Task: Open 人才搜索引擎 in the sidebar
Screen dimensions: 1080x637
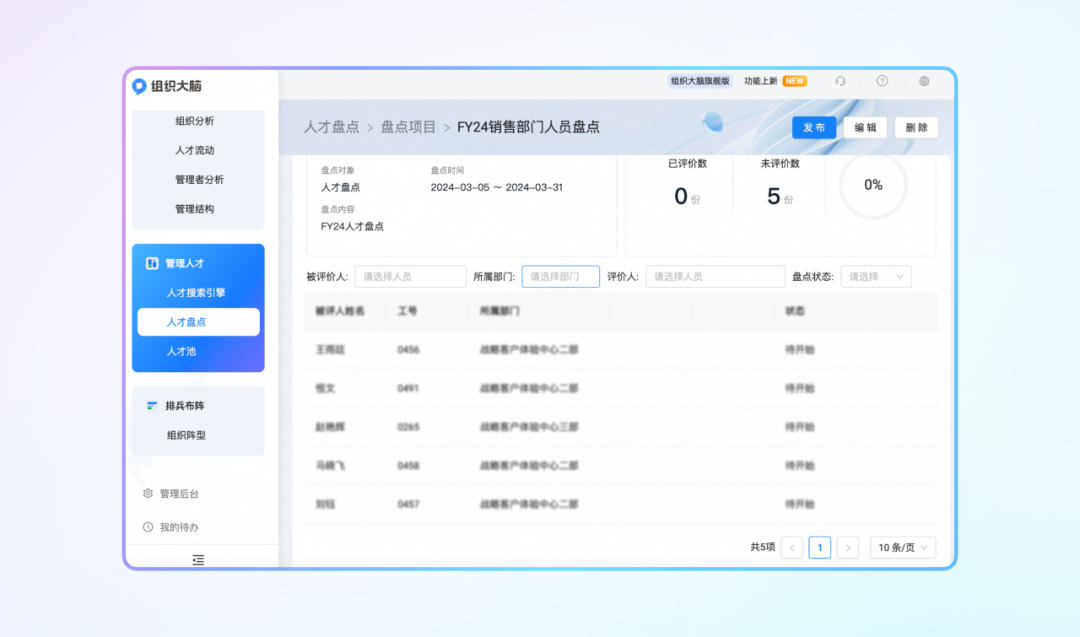Action: click(196, 293)
